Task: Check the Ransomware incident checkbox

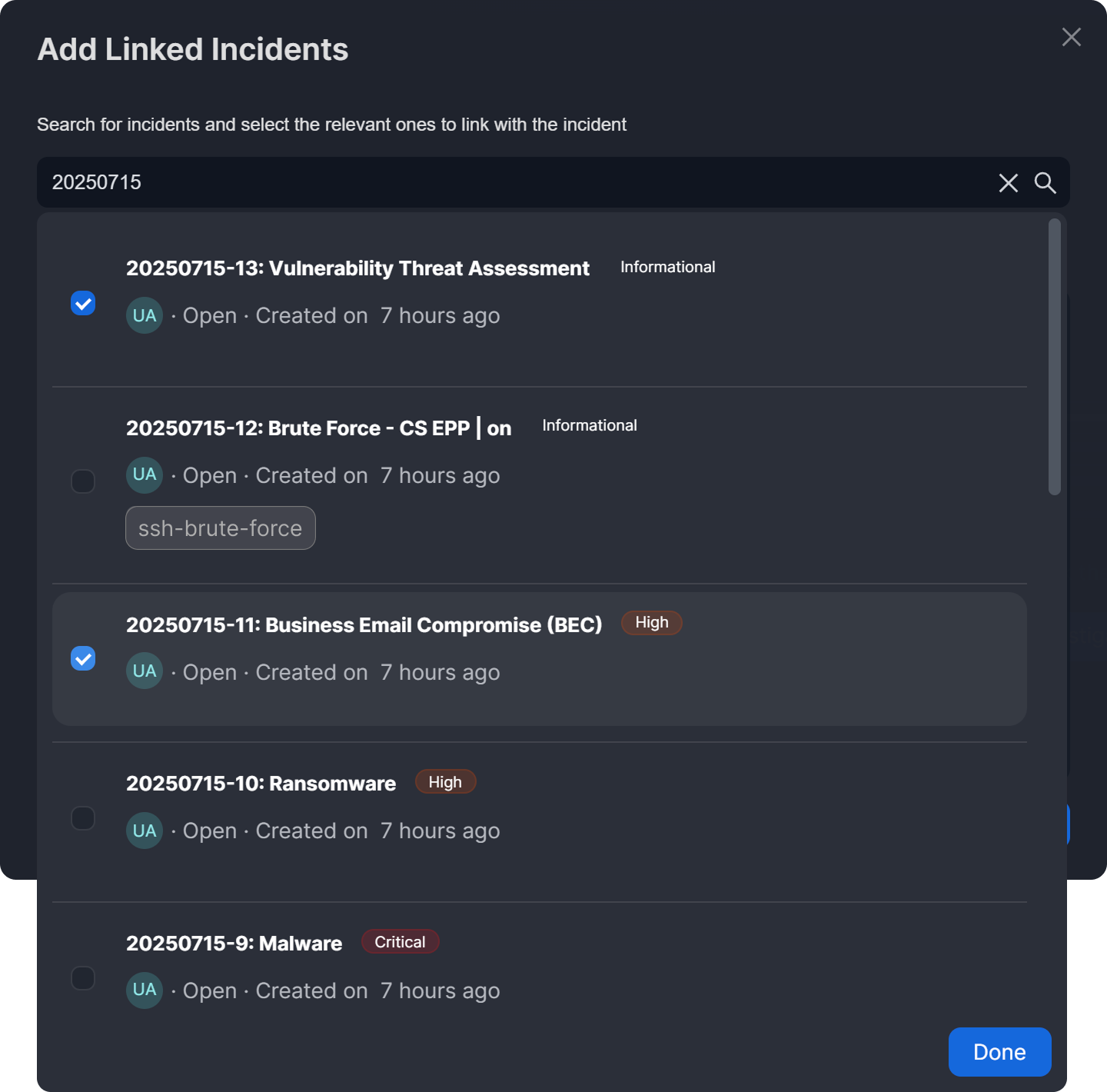Action: pyautogui.click(x=83, y=818)
